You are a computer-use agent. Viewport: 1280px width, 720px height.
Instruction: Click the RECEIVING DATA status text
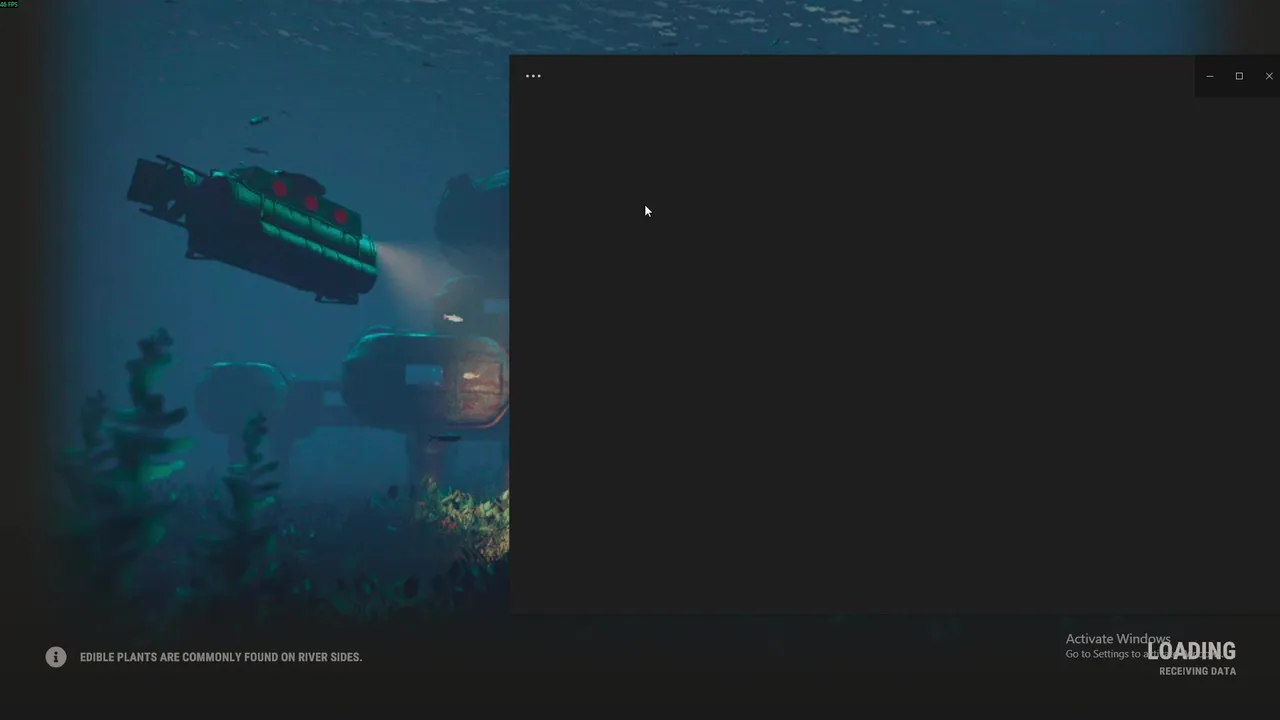[1197, 671]
